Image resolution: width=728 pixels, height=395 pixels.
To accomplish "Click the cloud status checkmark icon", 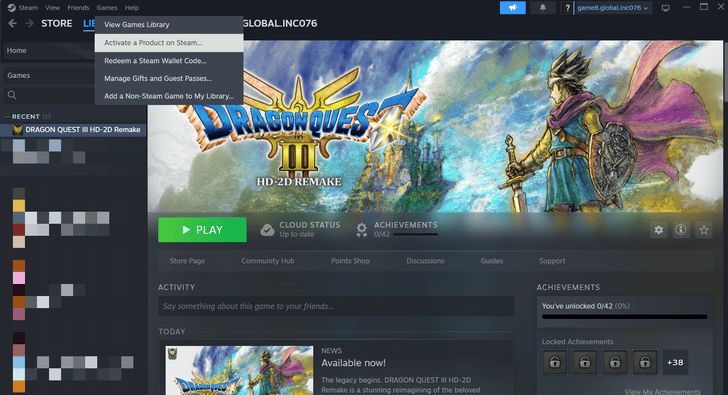I will coord(267,230).
